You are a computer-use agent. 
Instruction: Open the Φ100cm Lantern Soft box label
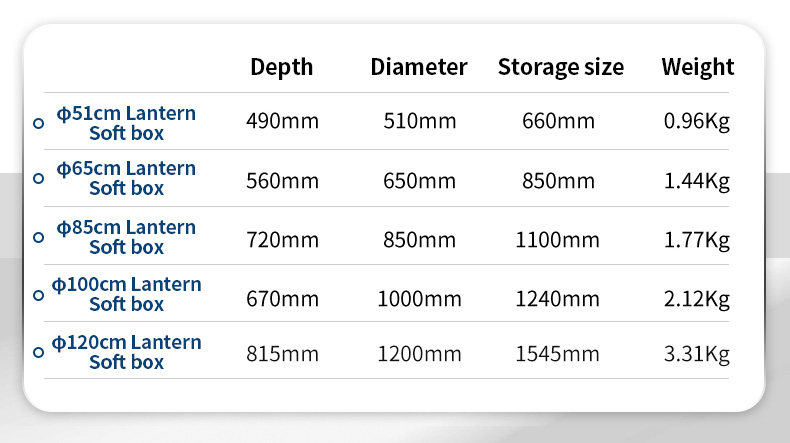[x=126, y=294]
